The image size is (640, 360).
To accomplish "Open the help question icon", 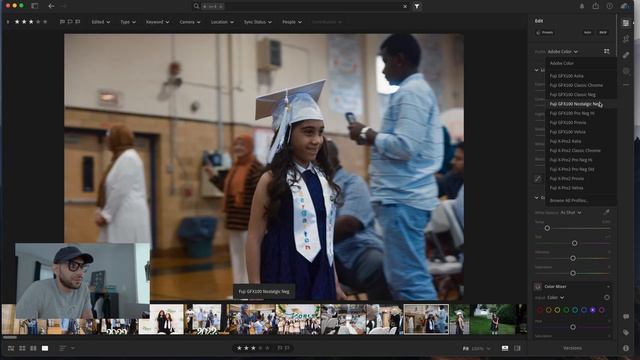I will 609,6.
